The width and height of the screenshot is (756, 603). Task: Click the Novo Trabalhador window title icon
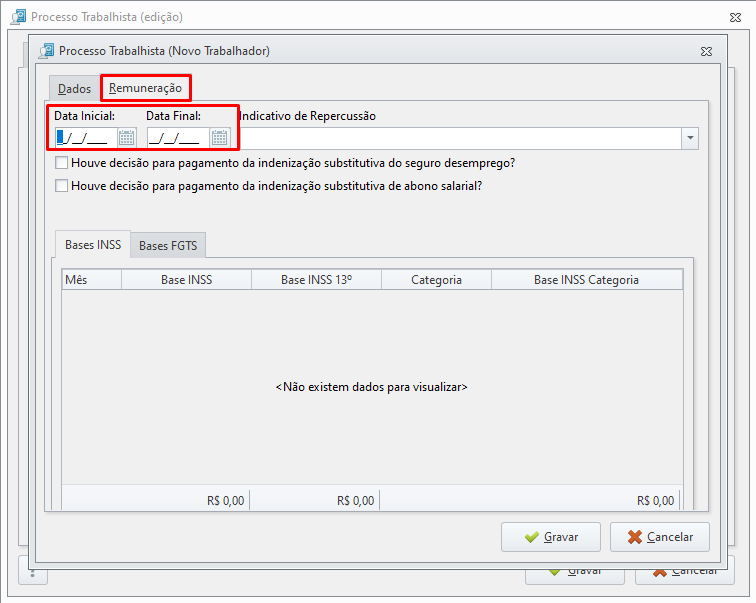point(47,51)
